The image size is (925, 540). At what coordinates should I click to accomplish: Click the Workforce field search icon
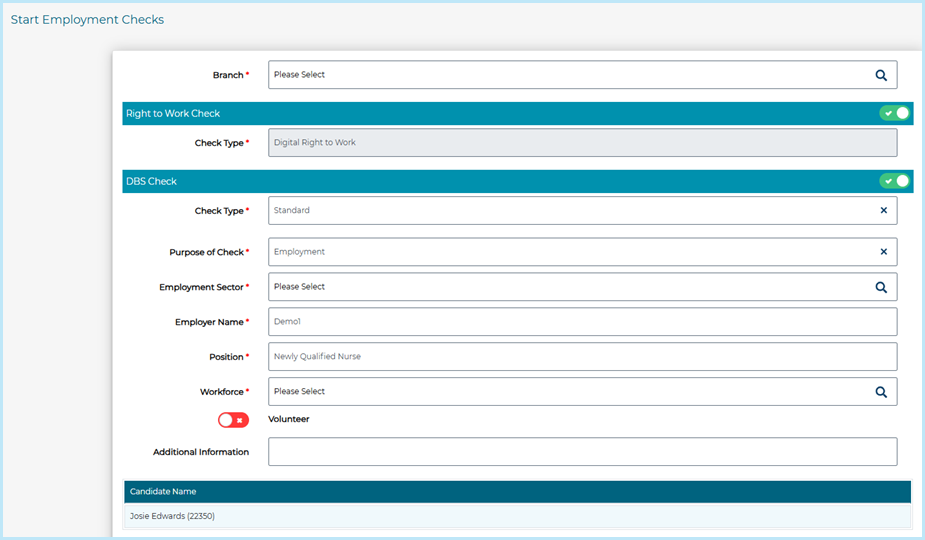[881, 392]
